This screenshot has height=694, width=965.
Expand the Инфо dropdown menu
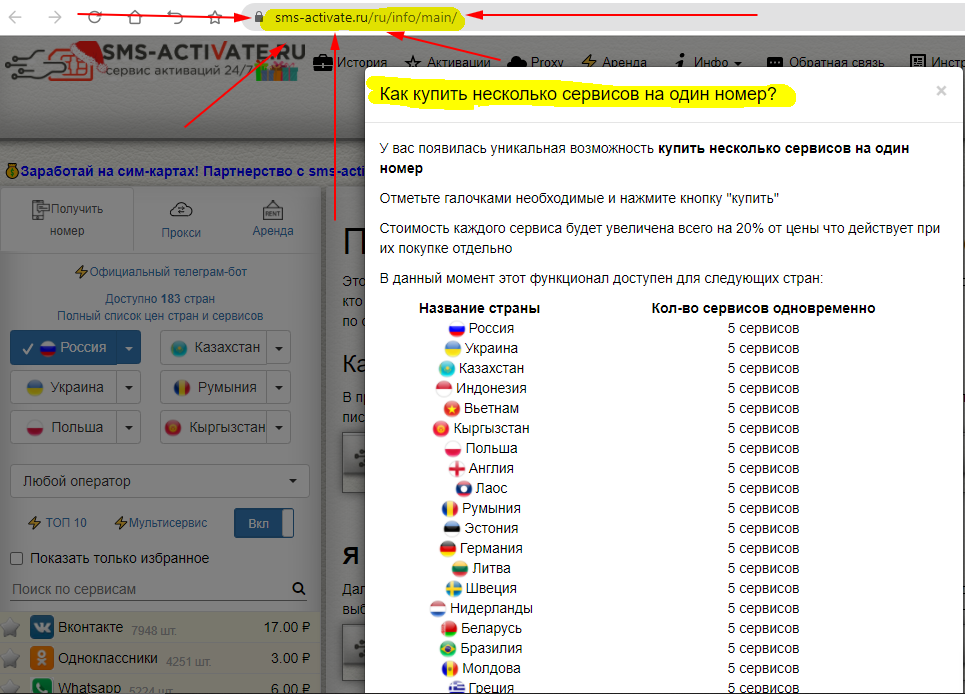(x=708, y=62)
